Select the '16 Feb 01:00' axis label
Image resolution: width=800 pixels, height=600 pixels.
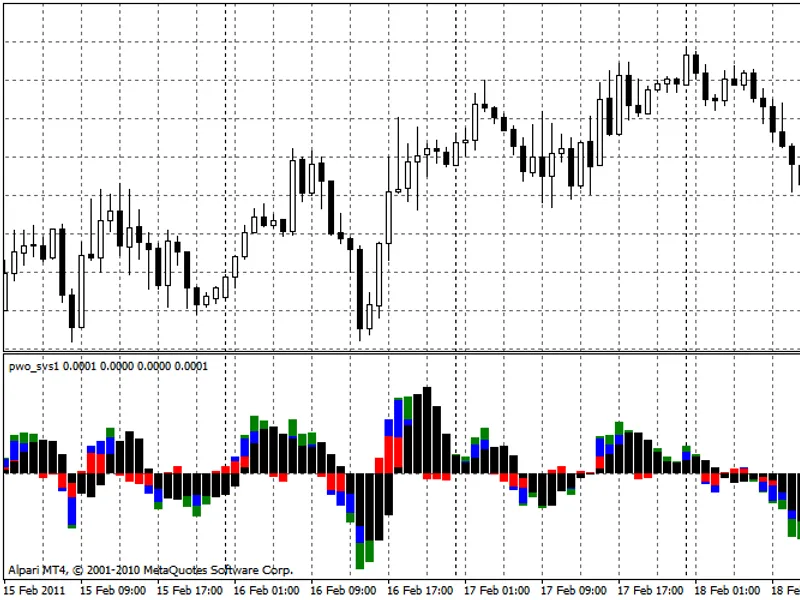click(x=266, y=591)
